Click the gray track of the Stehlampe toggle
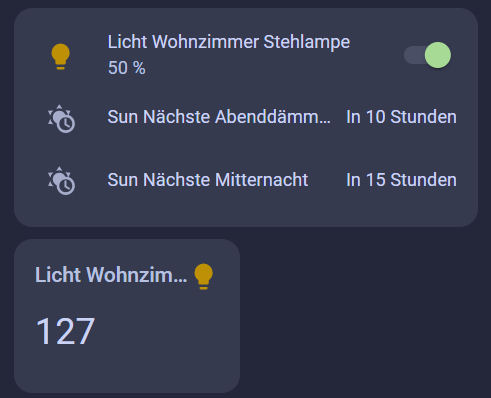 pos(413,55)
